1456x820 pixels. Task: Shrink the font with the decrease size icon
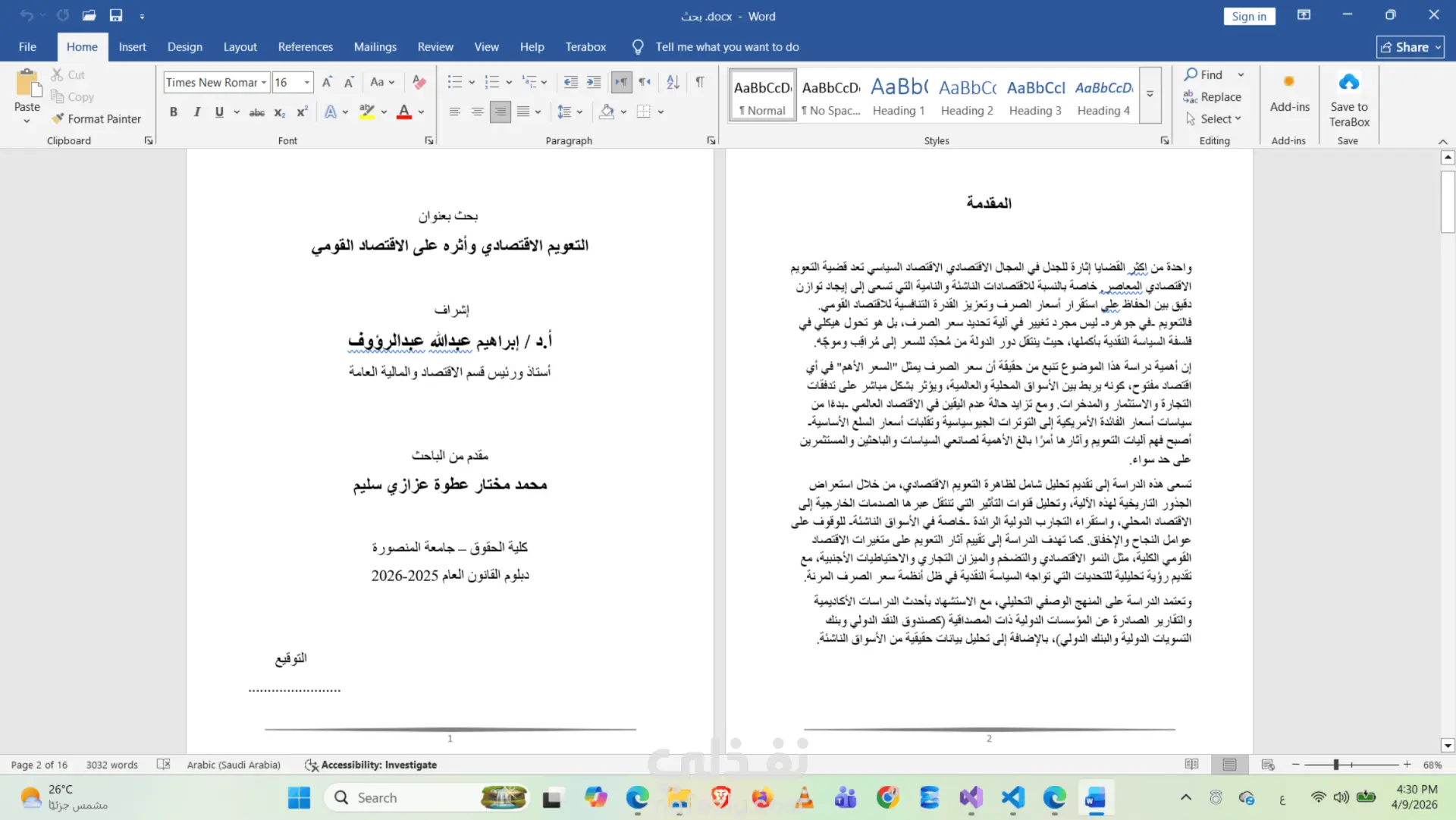(x=349, y=82)
